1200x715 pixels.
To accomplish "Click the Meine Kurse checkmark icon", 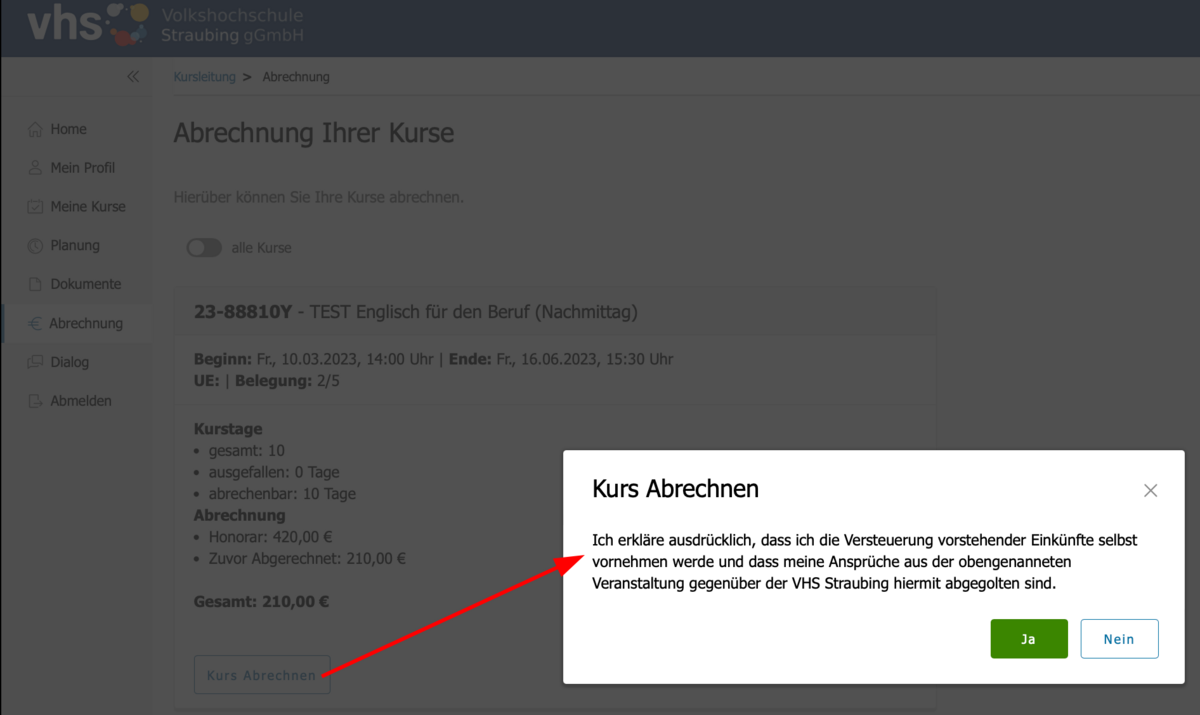I will click(x=36, y=207).
